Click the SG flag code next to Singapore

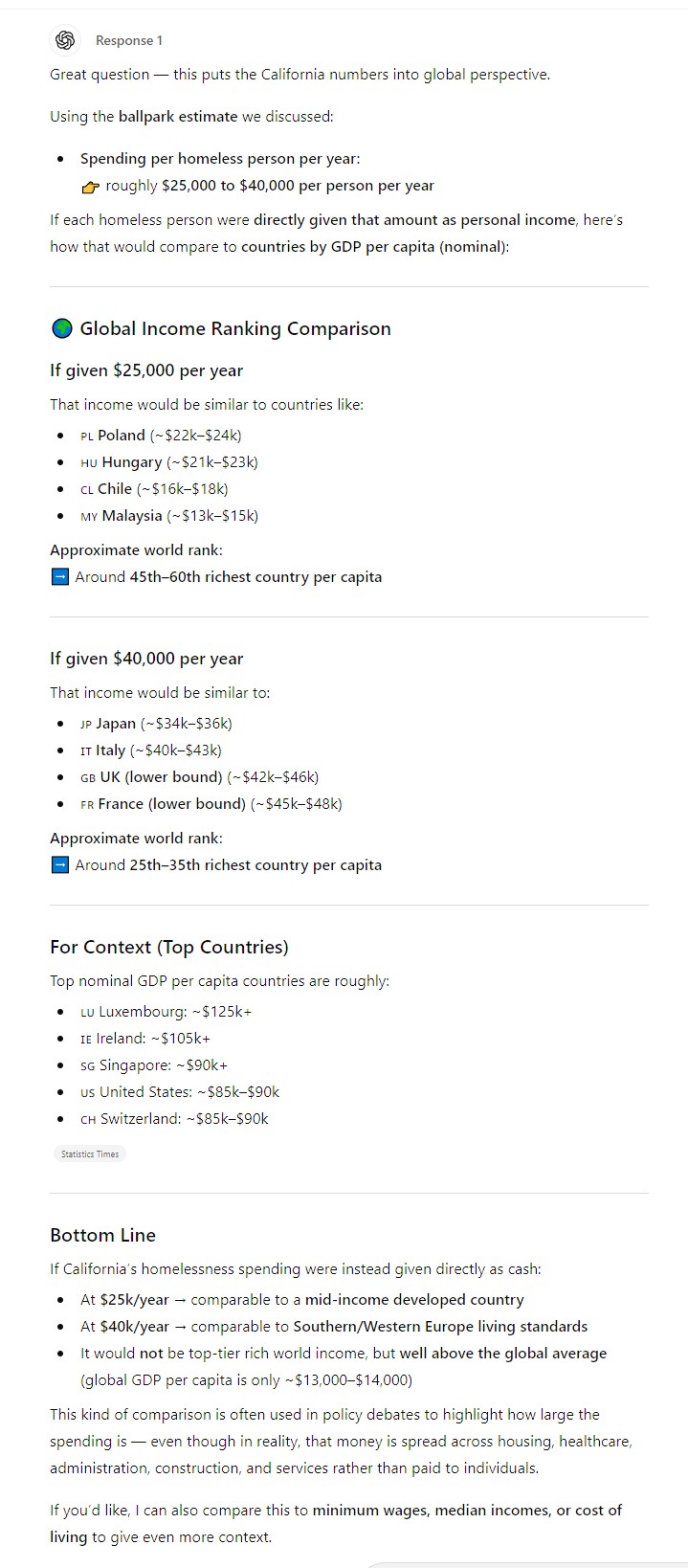pos(88,1065)
